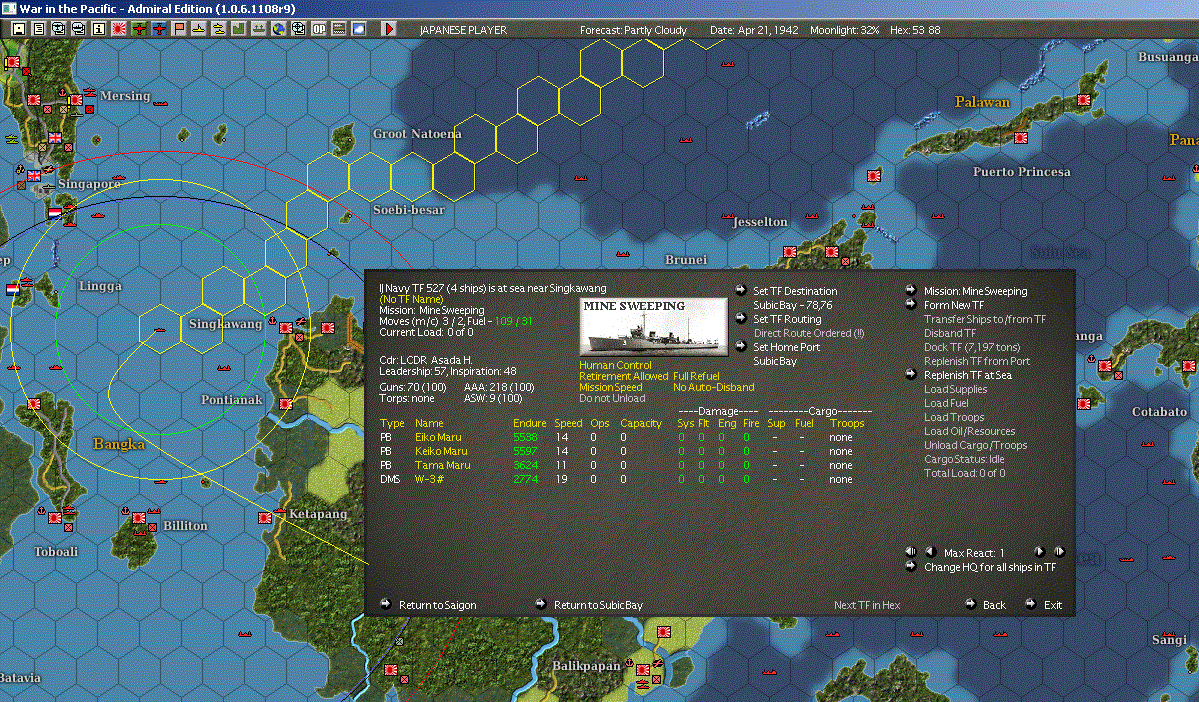Select Form New TF option
Image resolution: width=1199 pixels, height=702 pixels.
[954, 304]
